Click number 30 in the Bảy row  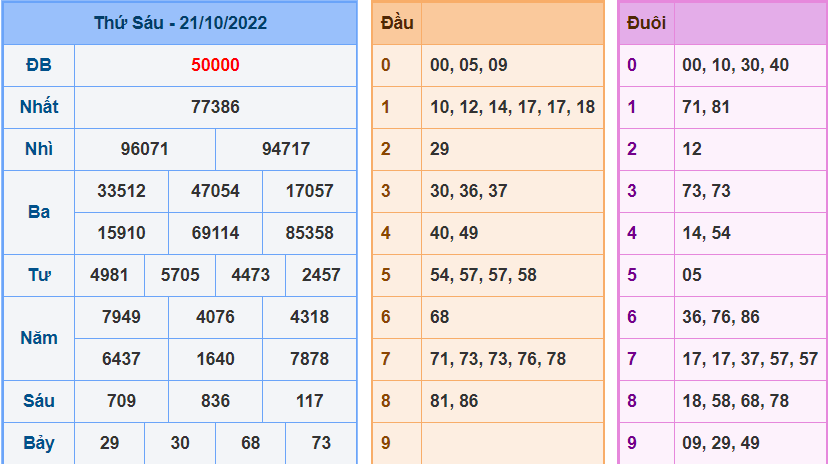[180, 443]
